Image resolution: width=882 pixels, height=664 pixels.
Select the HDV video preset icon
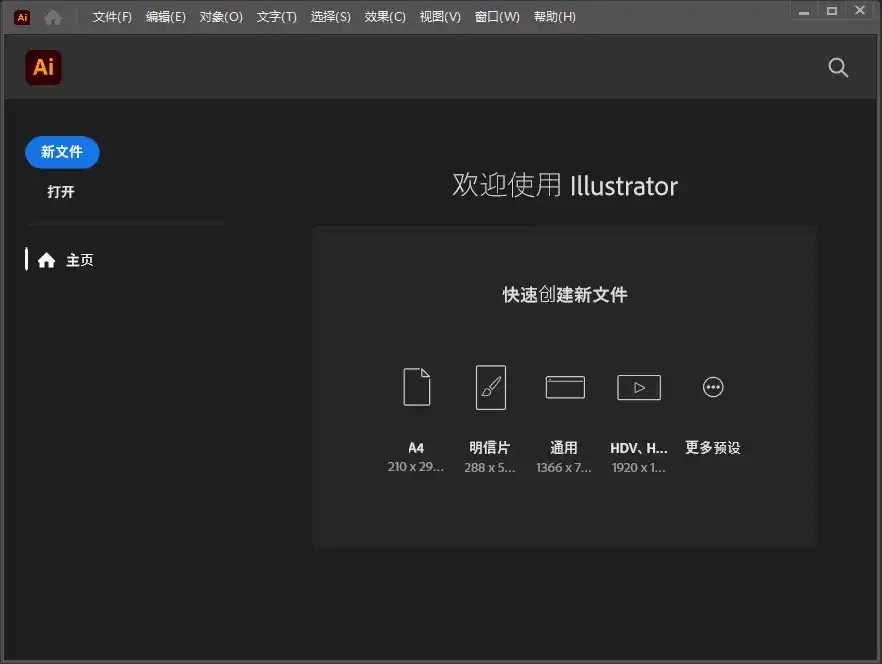[x=638, y=387]
